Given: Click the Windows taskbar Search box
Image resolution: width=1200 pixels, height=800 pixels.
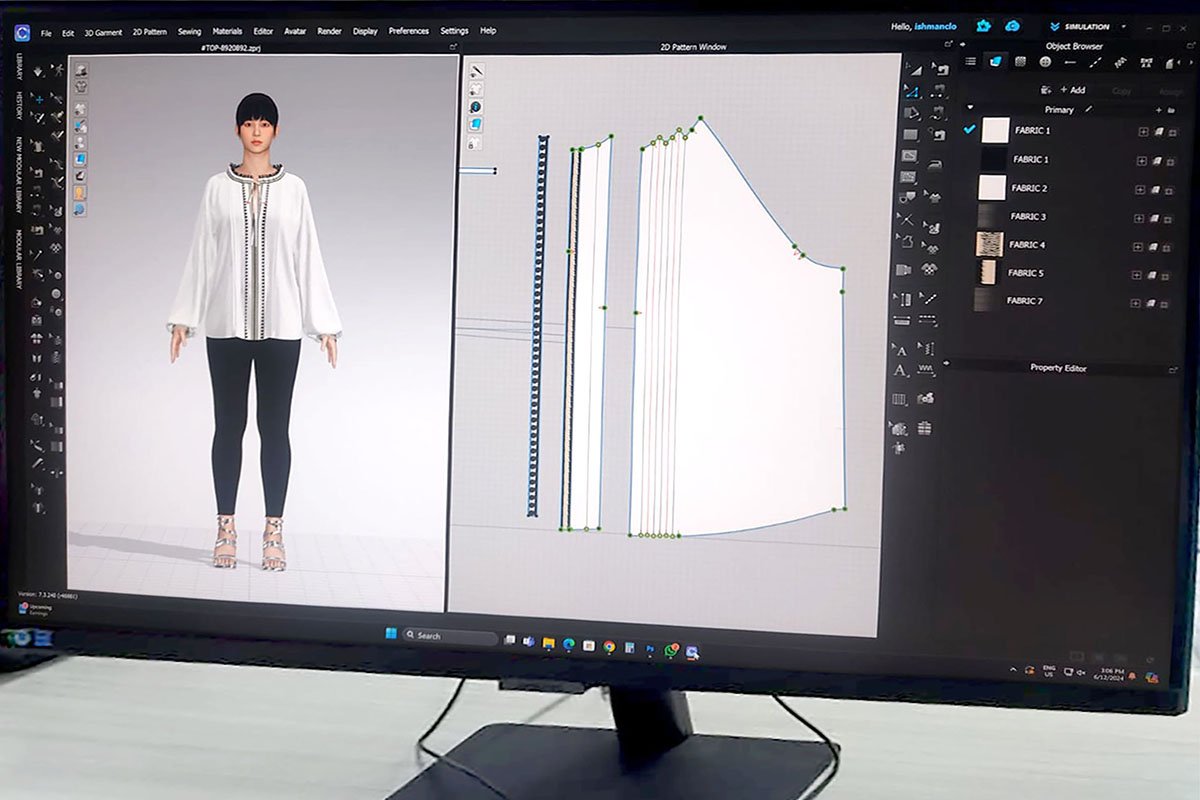Looking at the screenshot, I should point(450,636).
